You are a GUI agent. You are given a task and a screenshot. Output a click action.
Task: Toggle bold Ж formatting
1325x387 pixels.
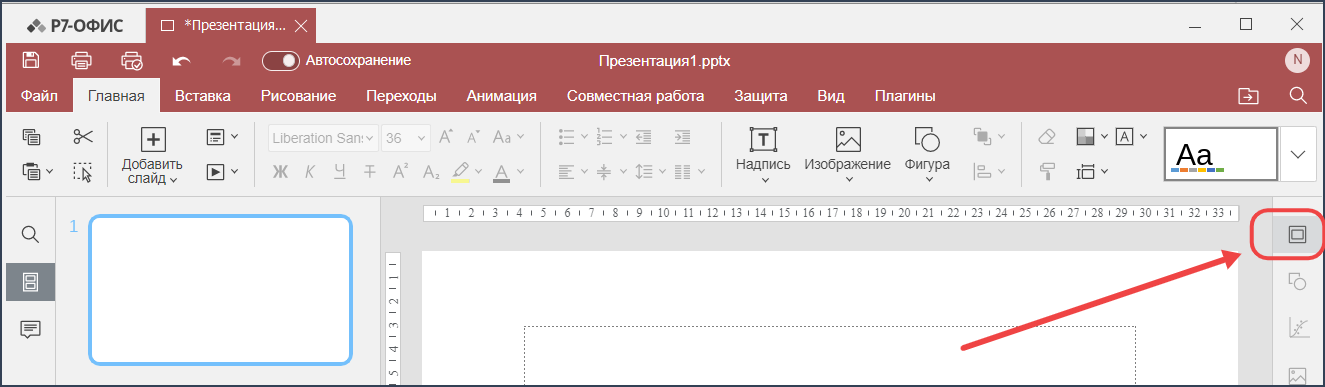(281, 172)
